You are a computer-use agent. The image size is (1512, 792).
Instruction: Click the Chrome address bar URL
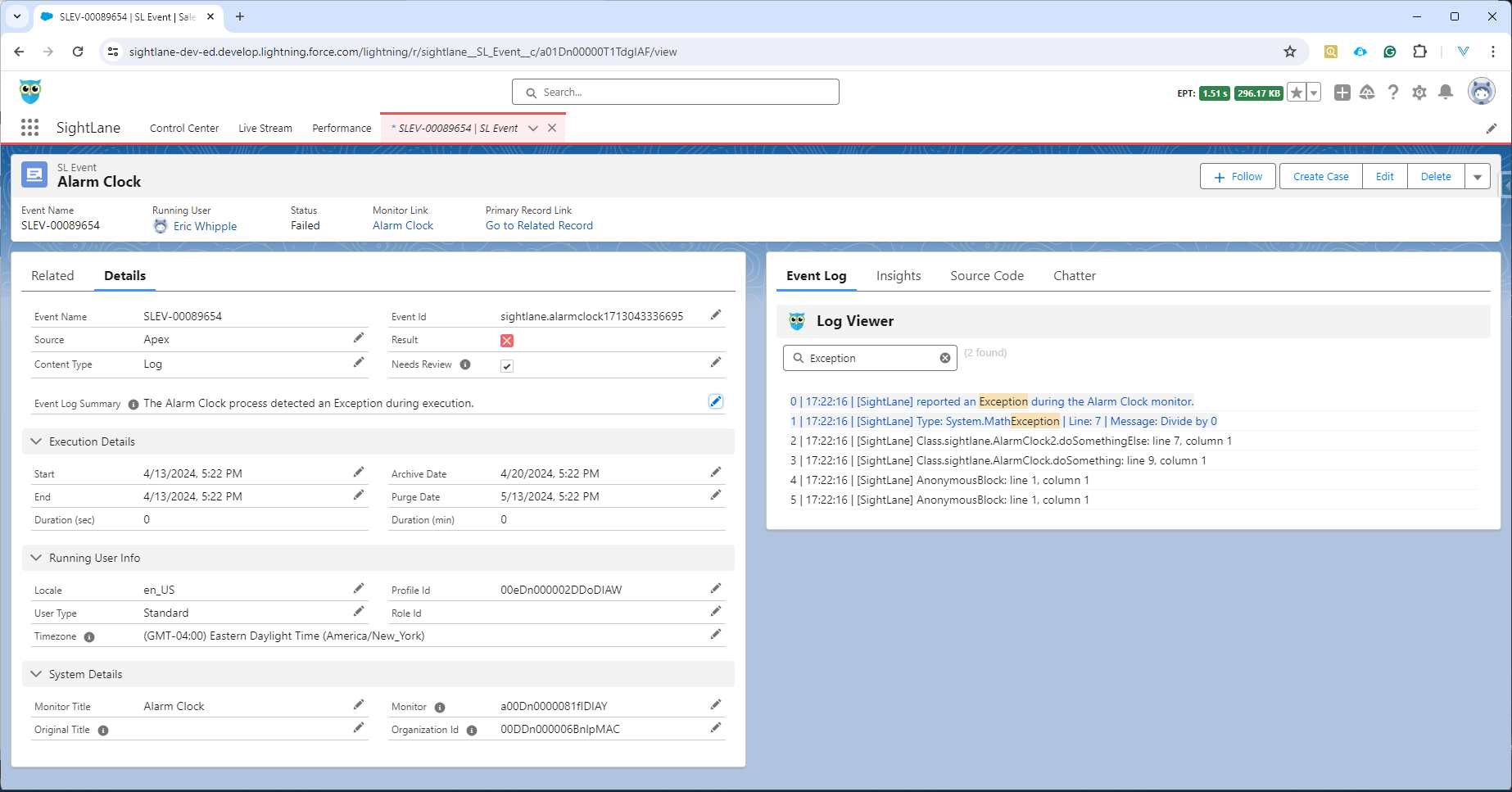tap(403, 52)
